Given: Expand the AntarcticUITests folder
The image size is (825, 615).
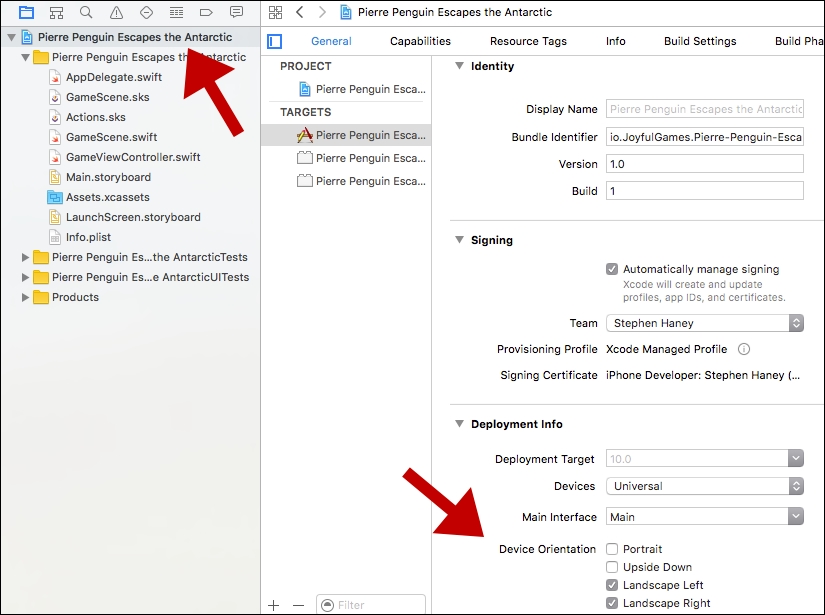Looking at the screenshot, I should tap(25, 277).
